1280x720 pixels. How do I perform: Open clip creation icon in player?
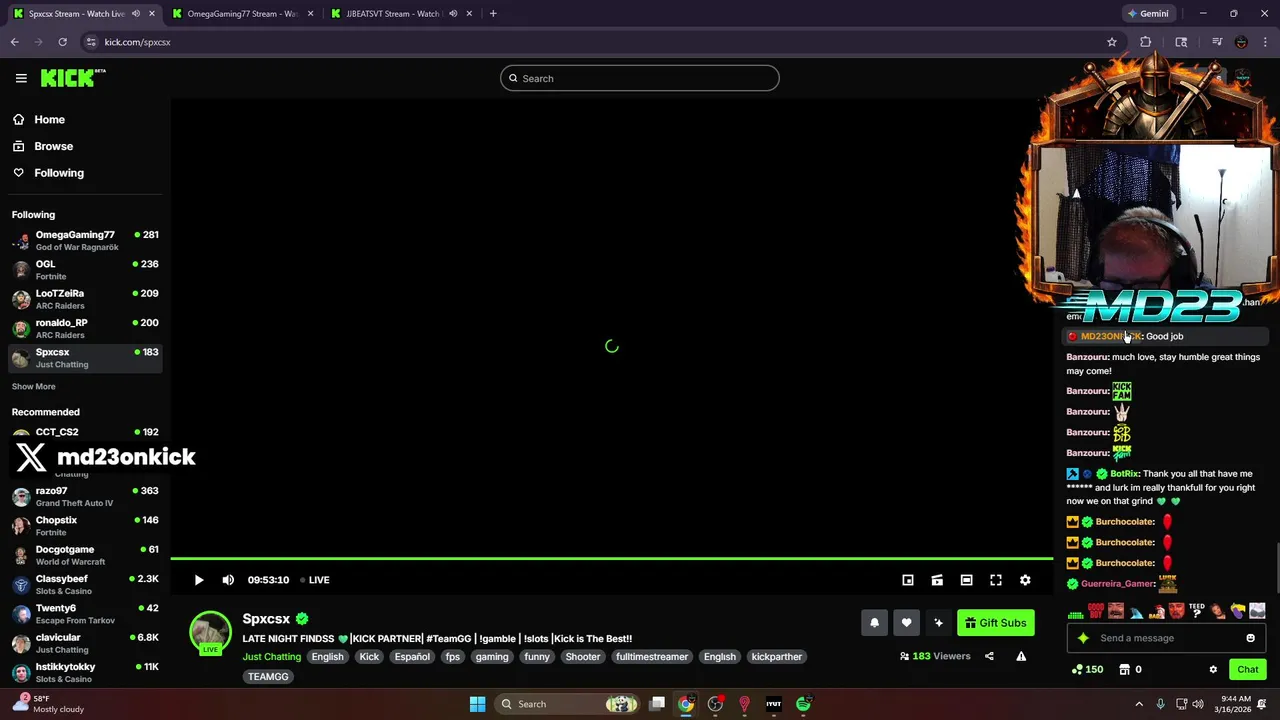click(x=937, y=580)
